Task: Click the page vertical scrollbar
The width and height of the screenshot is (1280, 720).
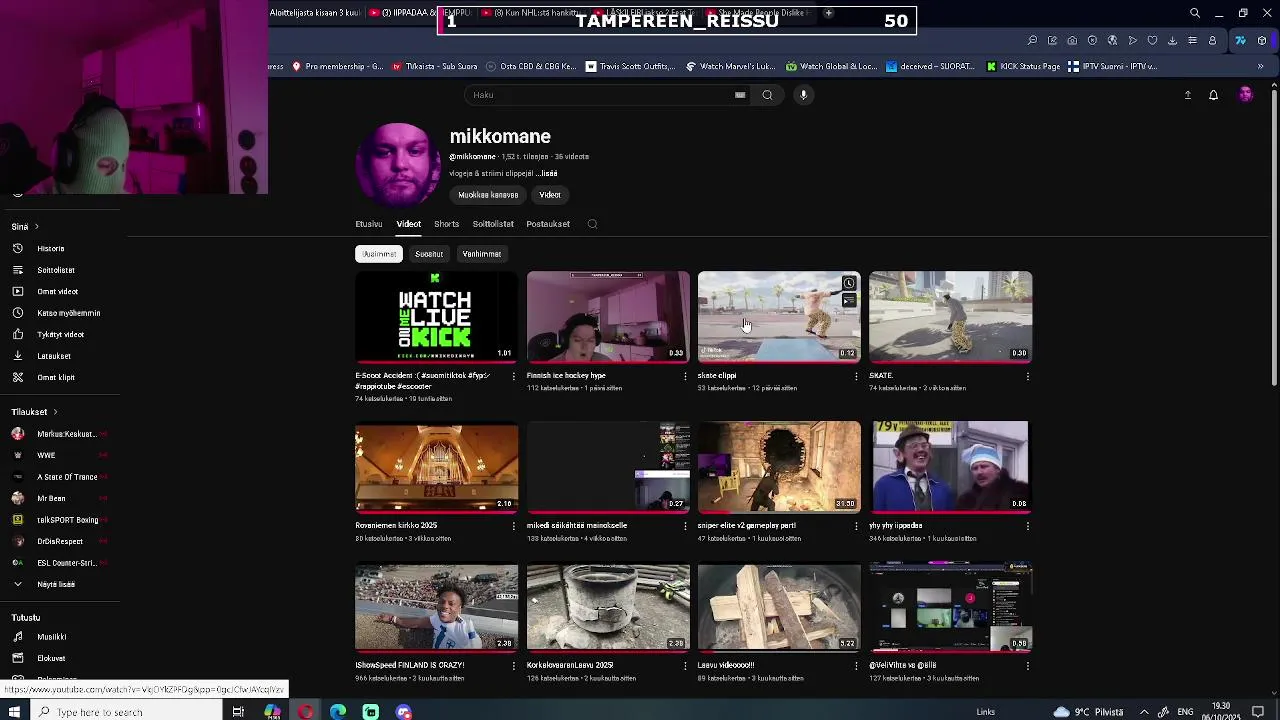Action: pyautogui.click(x=1274, y=236)
